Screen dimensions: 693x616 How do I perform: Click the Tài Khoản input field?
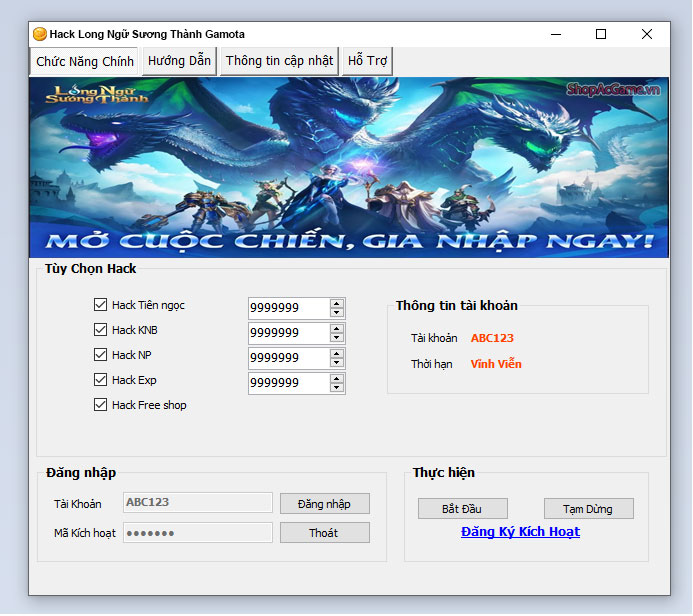198,502
